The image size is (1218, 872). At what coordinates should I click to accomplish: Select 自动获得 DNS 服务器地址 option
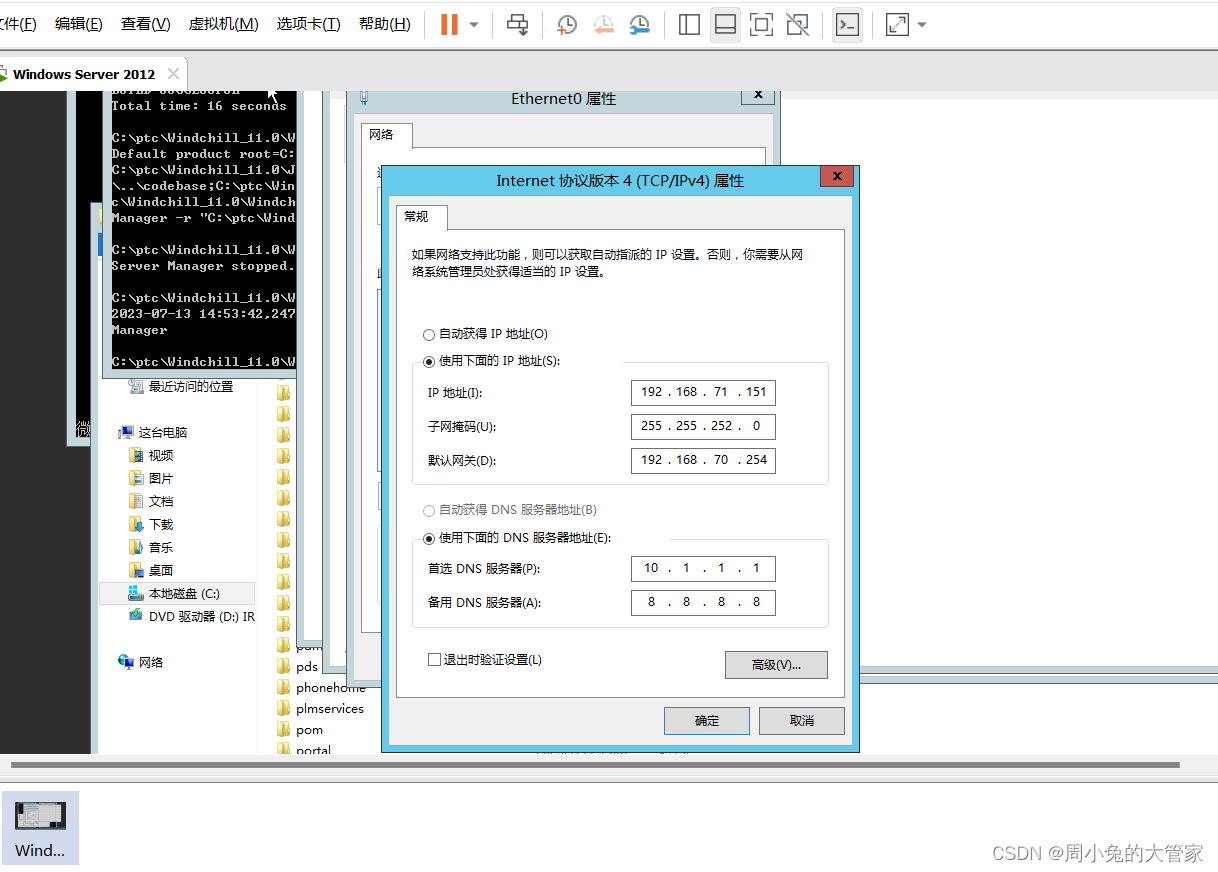tap(429, 510)
